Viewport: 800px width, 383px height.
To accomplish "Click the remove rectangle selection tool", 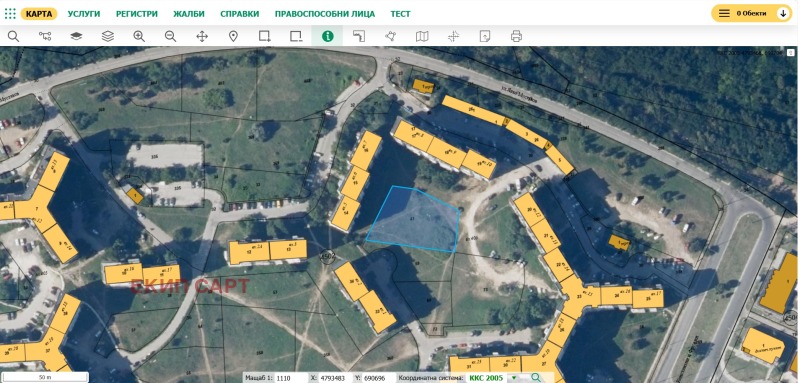I will tap(296, 36).
